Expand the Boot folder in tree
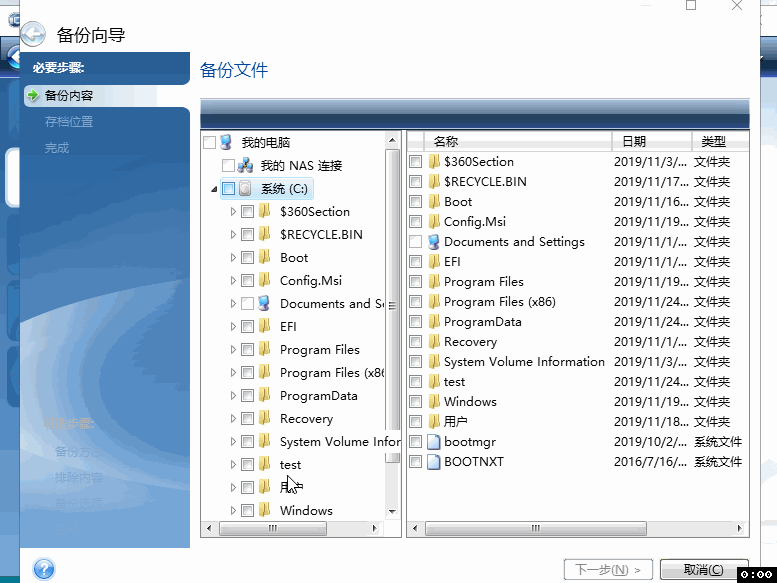Viewport: 777px width, 583px height. tap(233, 258)
